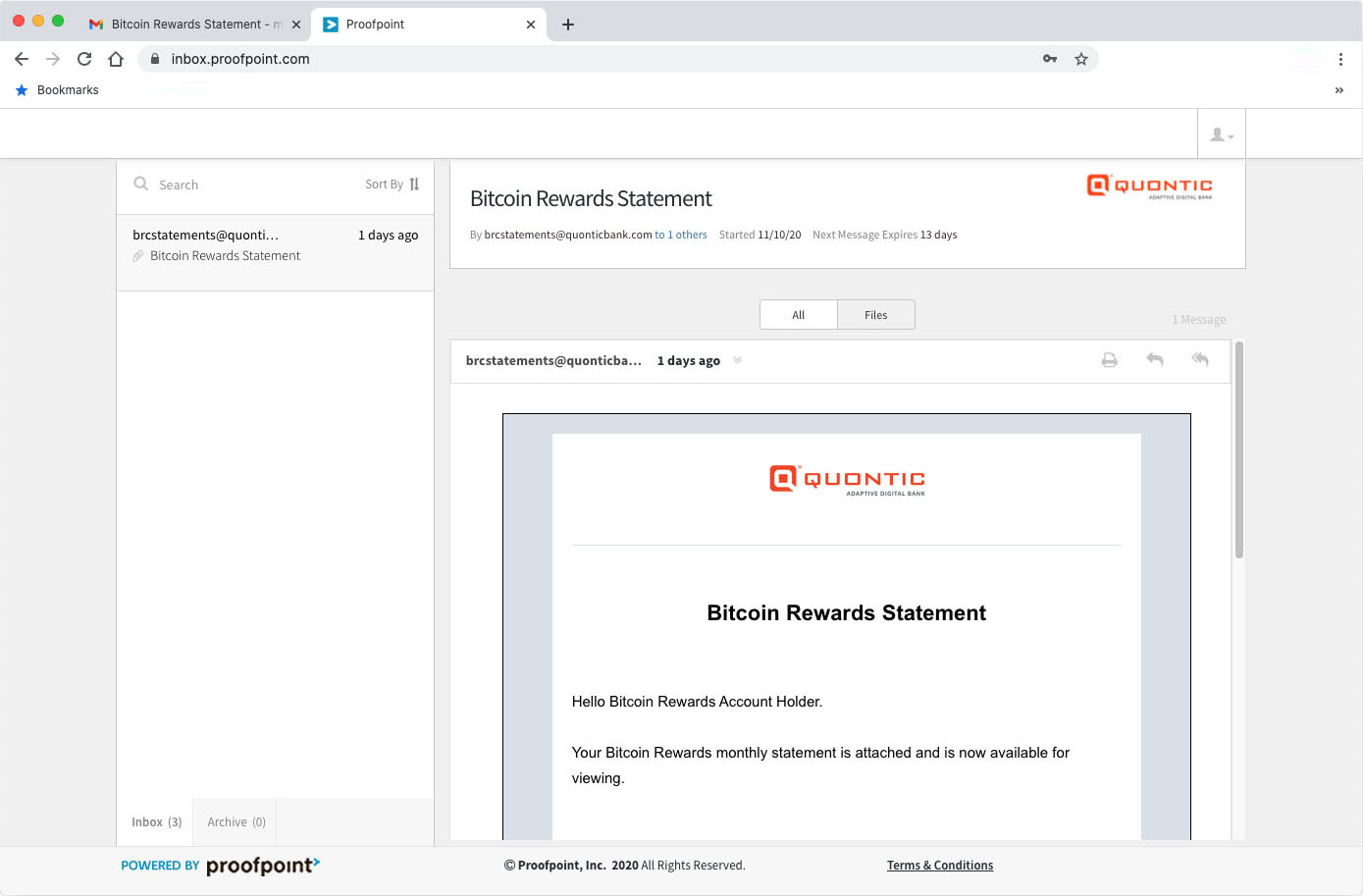The image size is (1363, 896).
Task: Click Bitcoin Rewards Statement conversation title
Action: coord(591,198)
